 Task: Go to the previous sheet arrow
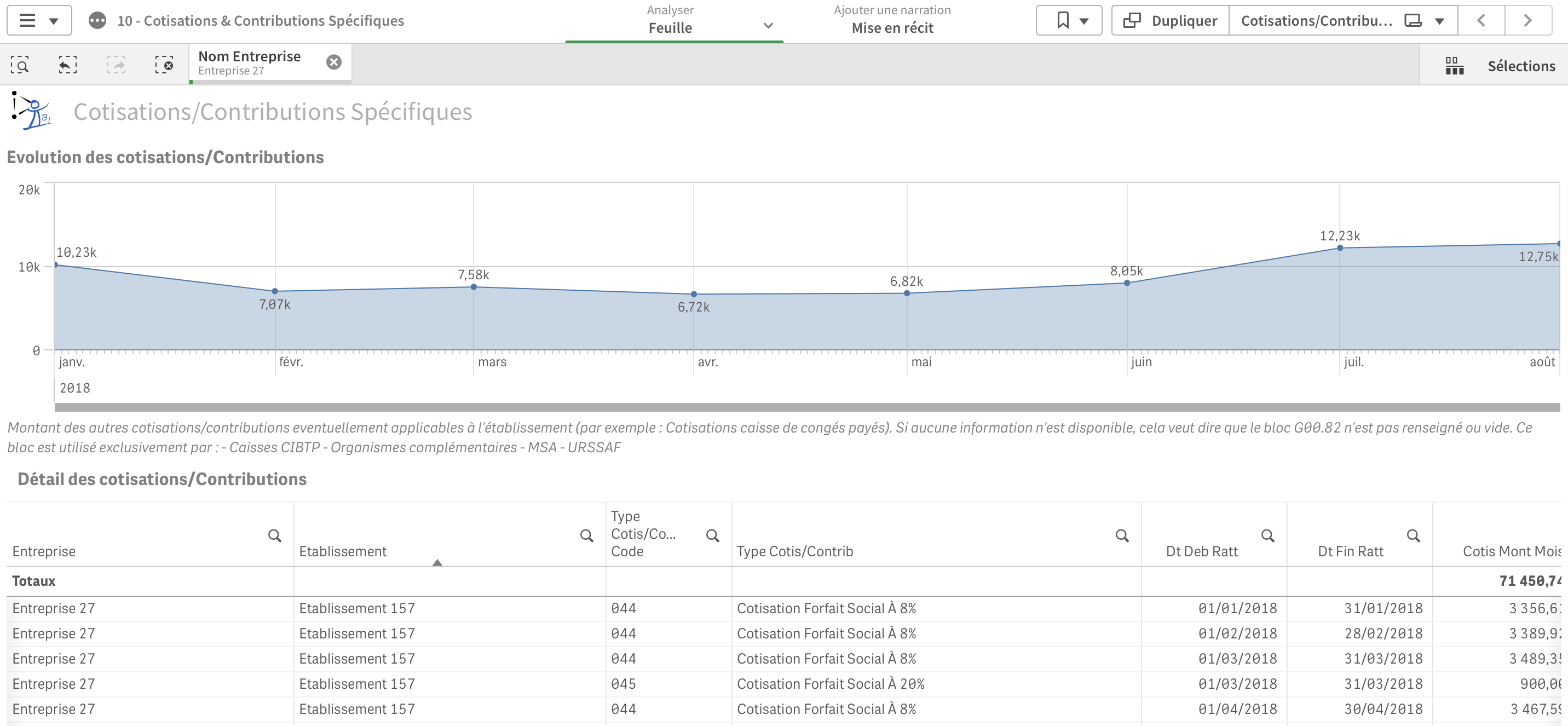(x=1481, y=21)
